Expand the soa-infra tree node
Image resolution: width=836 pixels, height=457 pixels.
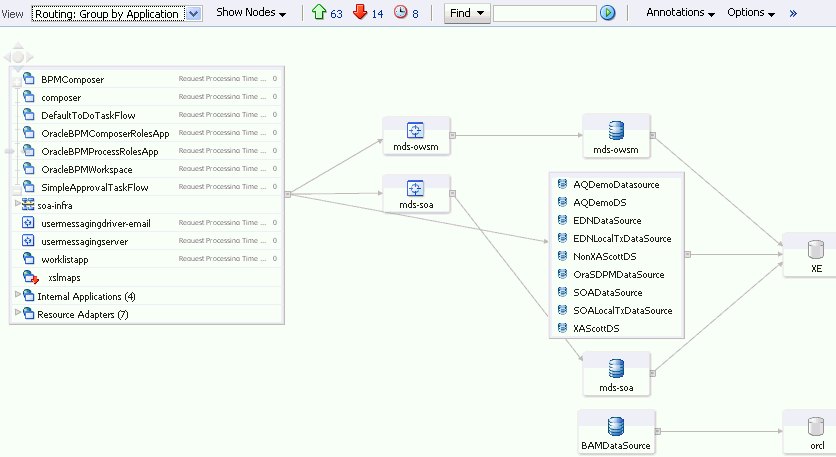point(17,203)
